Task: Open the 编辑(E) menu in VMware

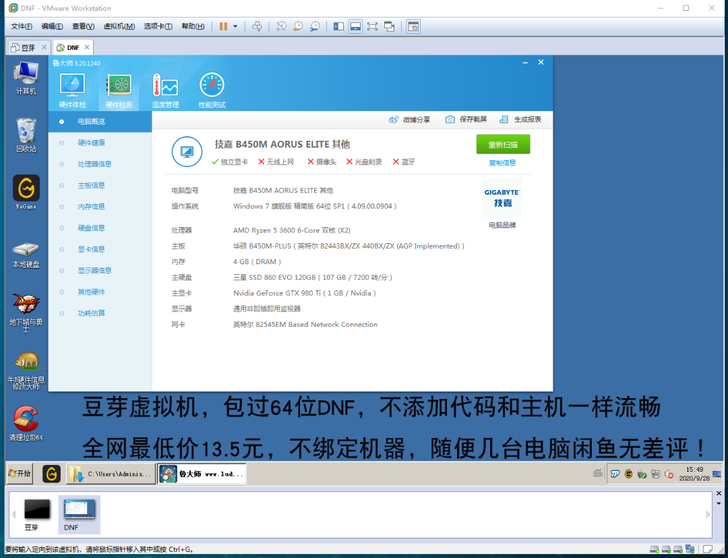Action: coord(52,26)
